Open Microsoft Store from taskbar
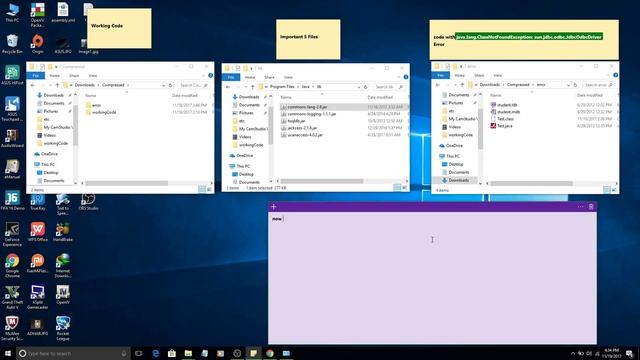This screenshot has width=640, height=360. pyautogui.click(x=172, y=353)
